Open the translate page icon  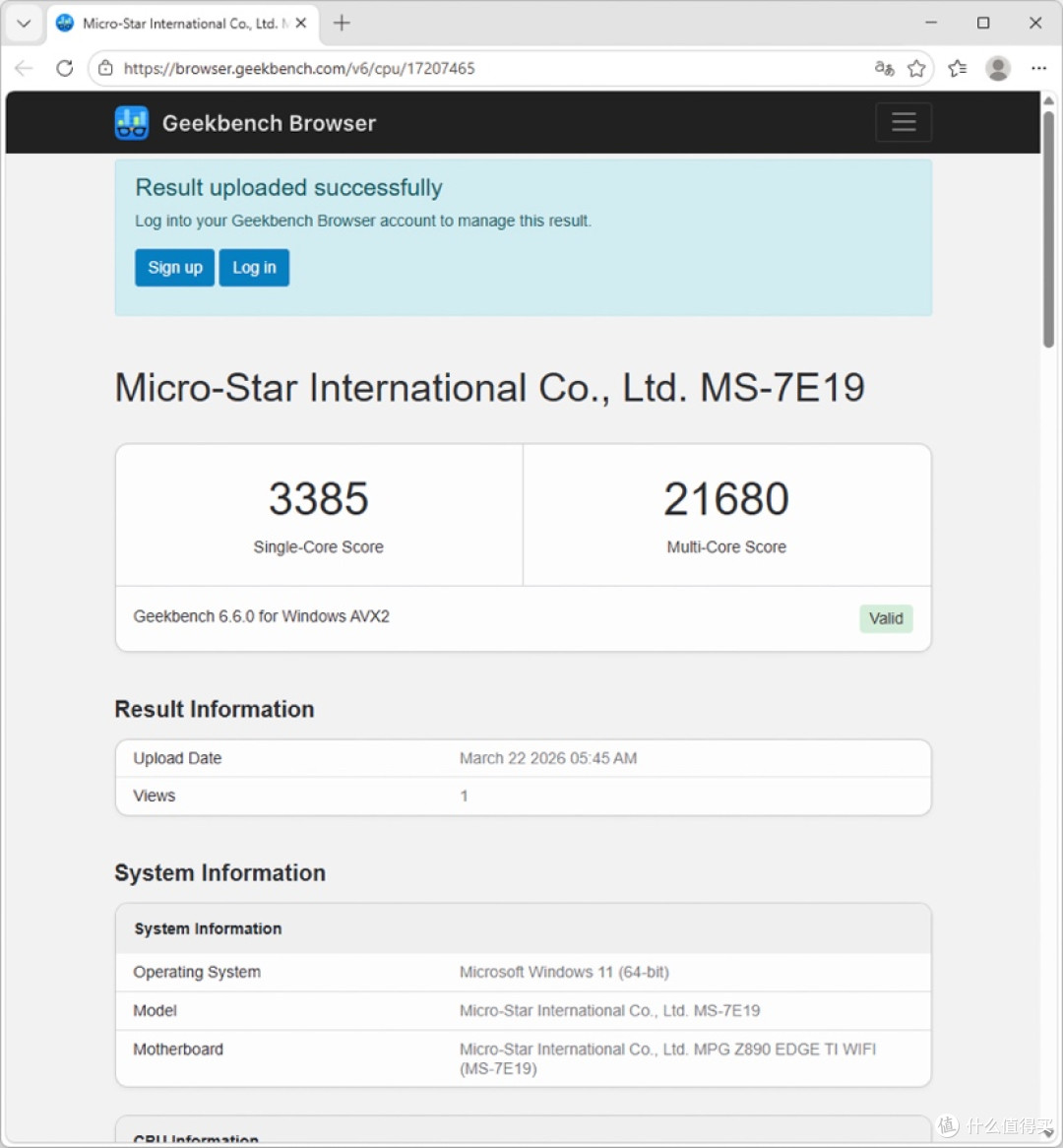(885, 68)
